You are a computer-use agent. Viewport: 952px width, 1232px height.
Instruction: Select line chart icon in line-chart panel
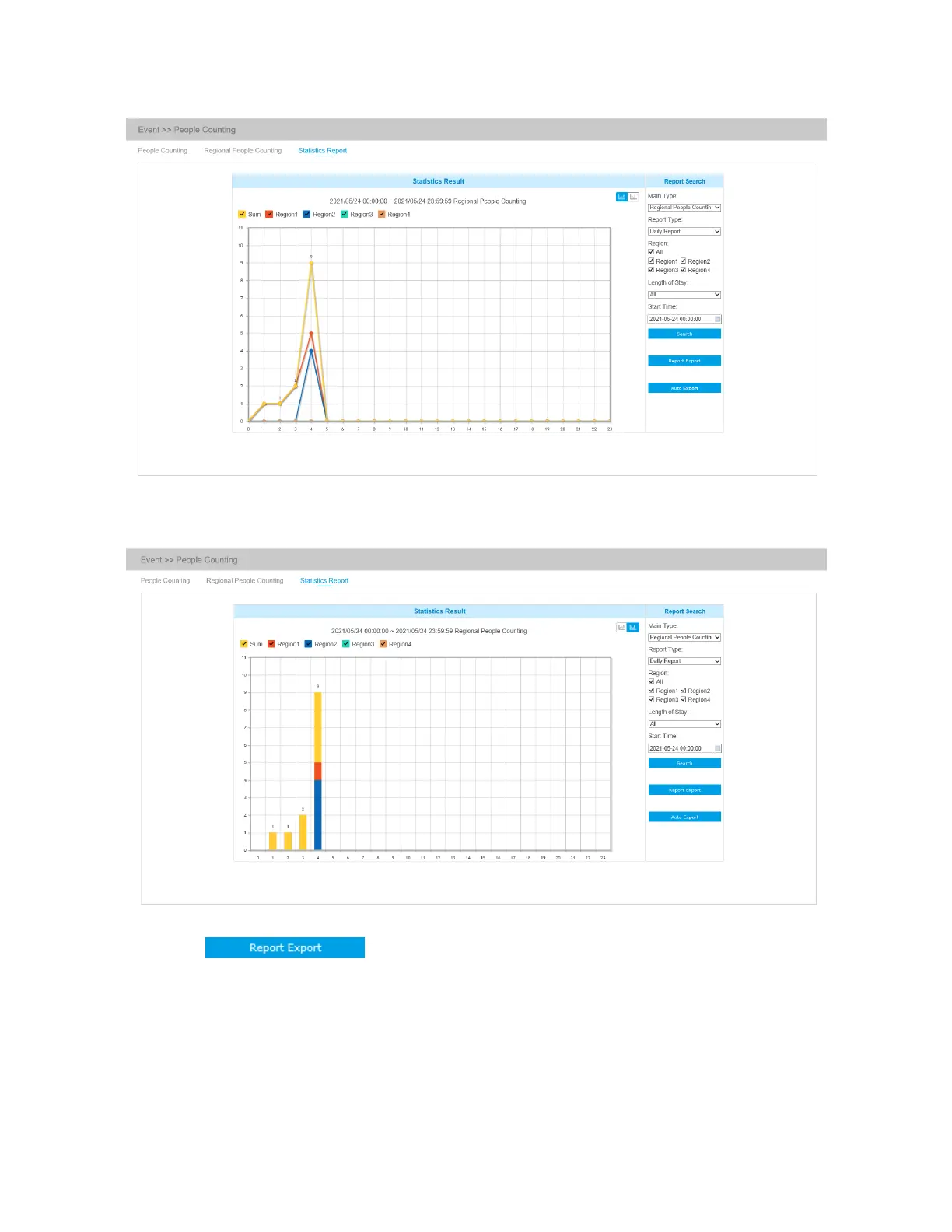pyautogui.click(x=621, y=197)
